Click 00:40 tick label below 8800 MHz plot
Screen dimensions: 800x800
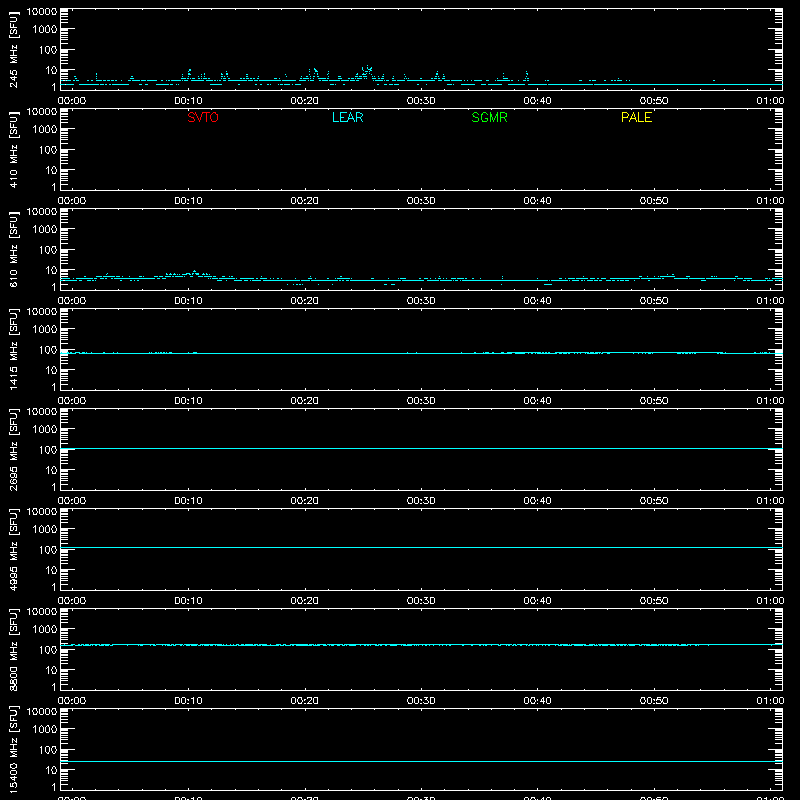click(537, 701)
